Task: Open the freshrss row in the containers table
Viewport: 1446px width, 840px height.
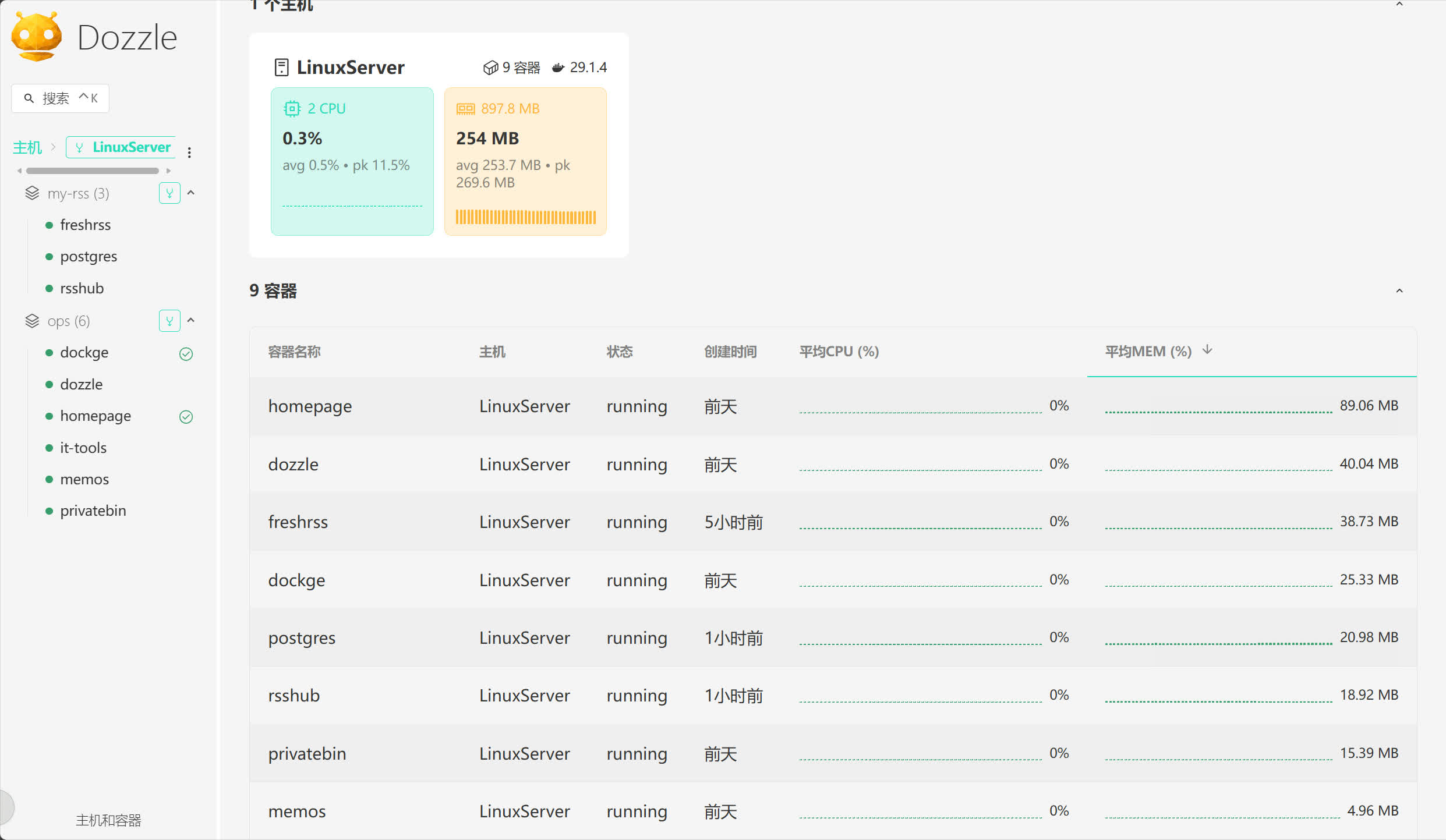Action: (298, 522)
